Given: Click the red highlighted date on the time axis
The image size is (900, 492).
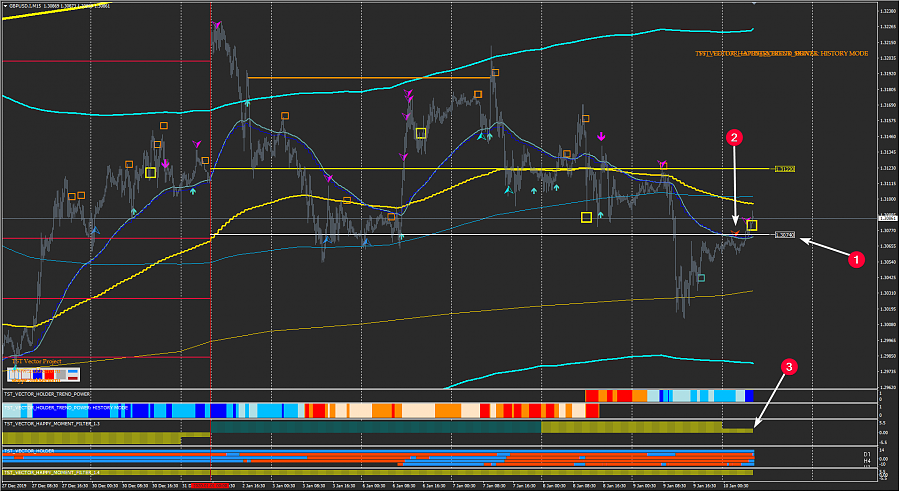Looking at the screenshot, I should pos(210,486).
